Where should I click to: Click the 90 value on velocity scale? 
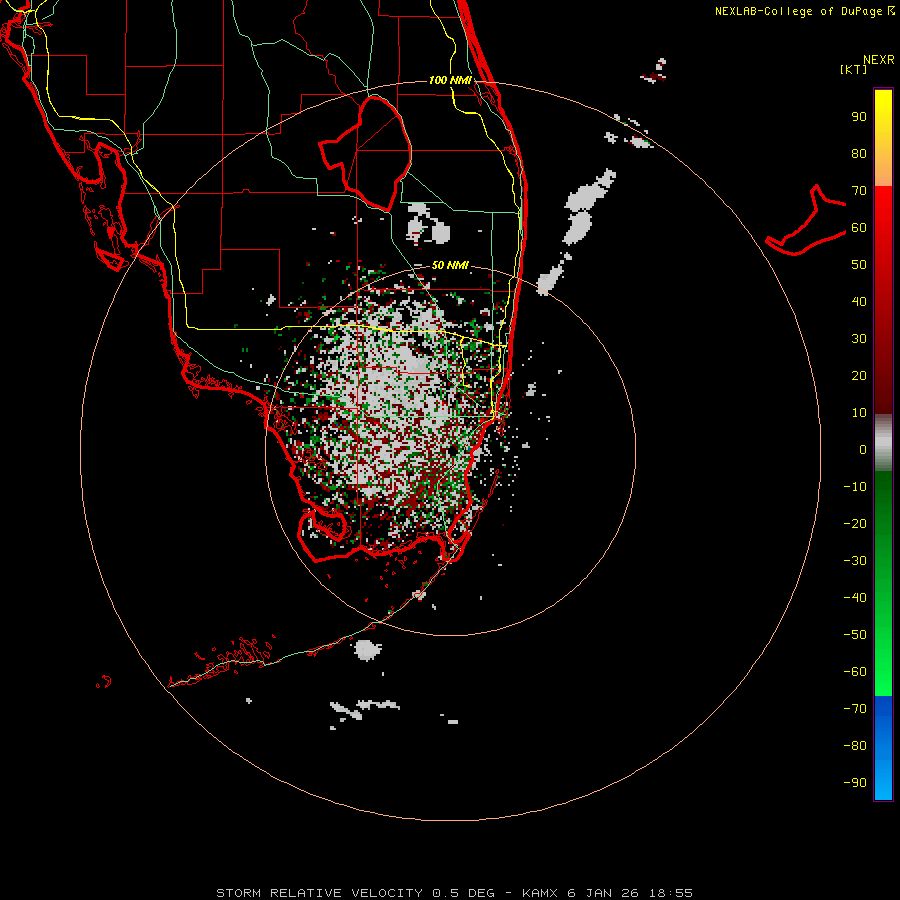859,117
